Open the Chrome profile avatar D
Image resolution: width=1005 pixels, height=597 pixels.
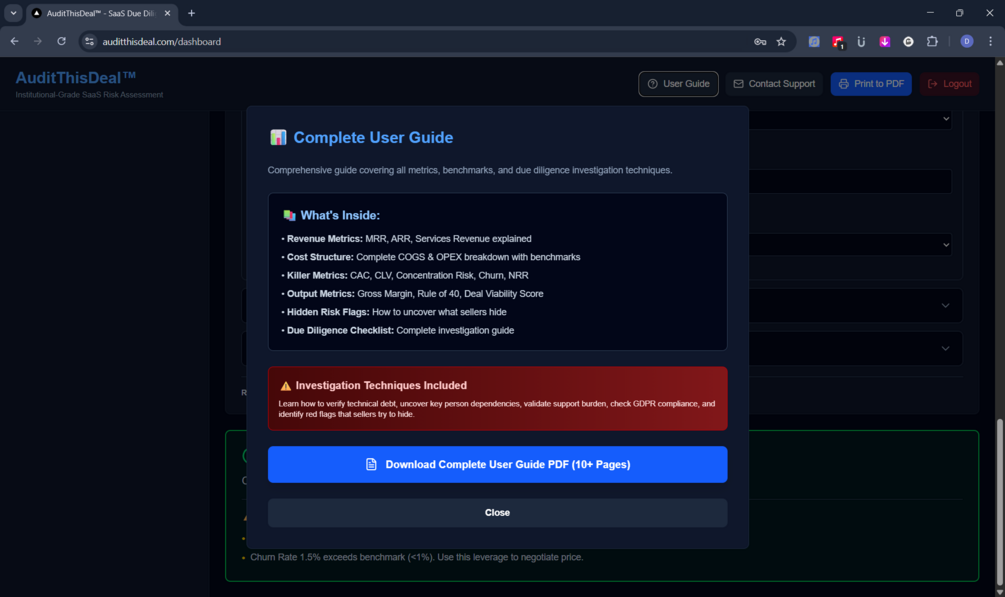pyautogui.click(x=967, y=42)
